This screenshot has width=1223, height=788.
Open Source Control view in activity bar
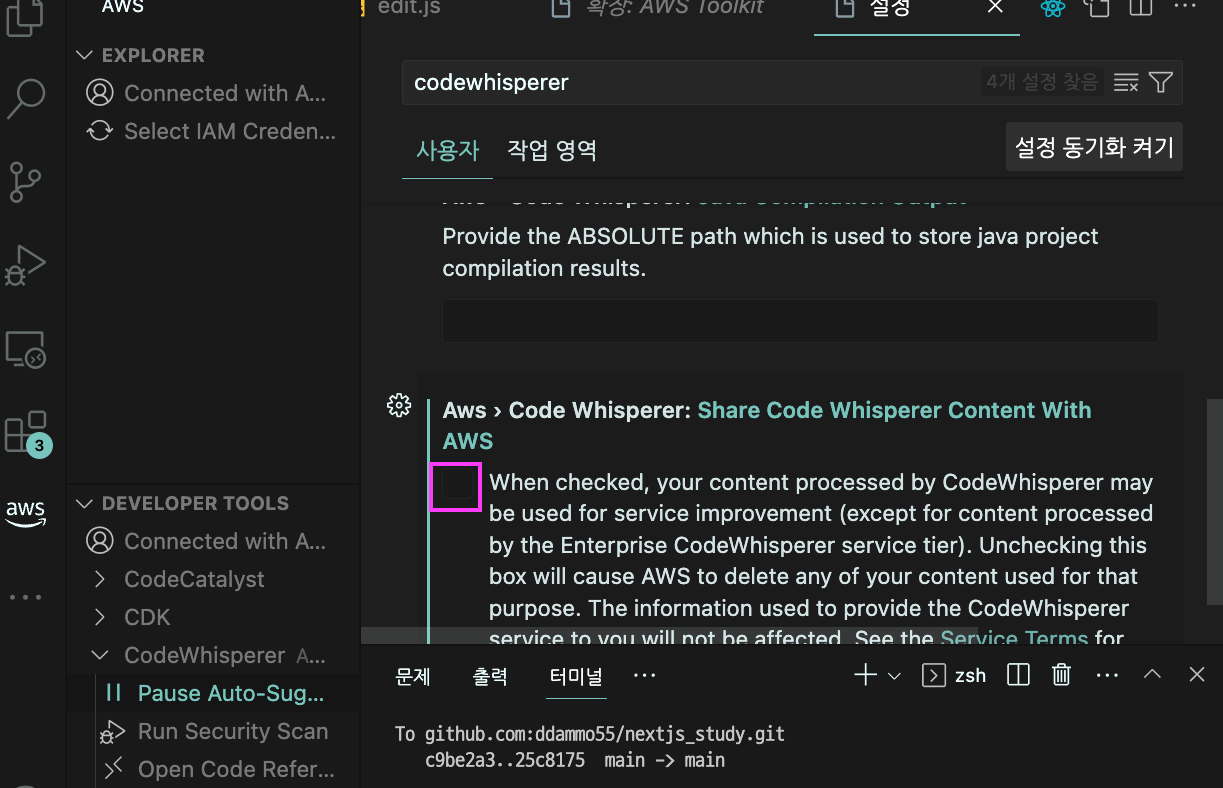pyautogui.click(x=25, y=182)
